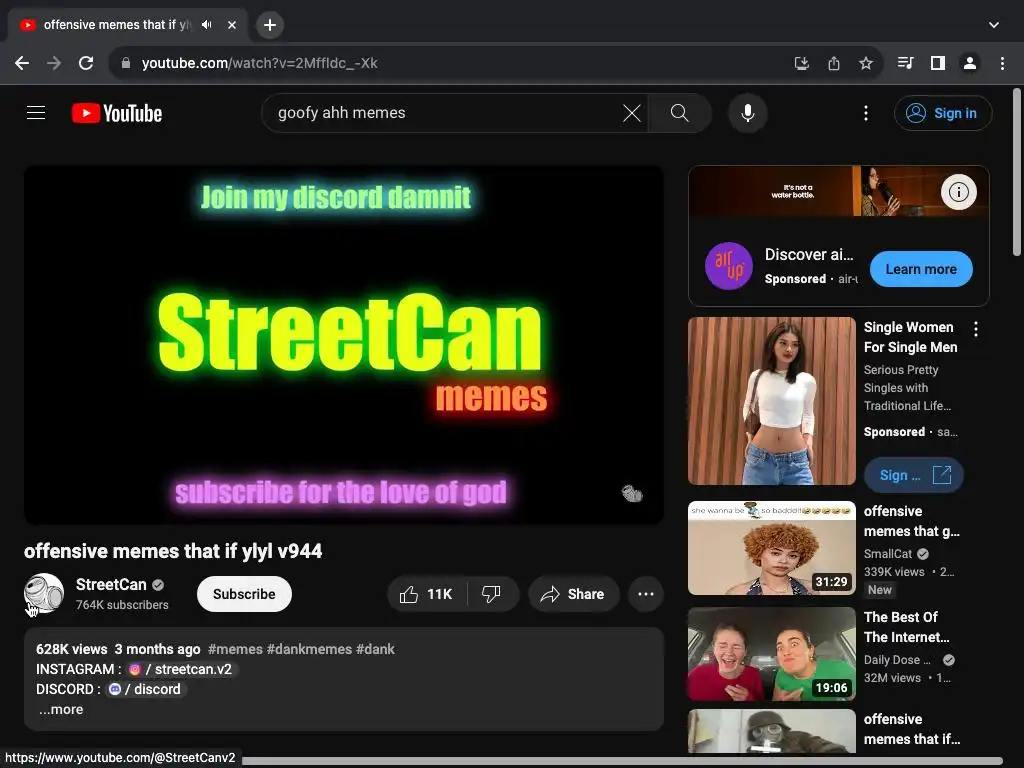Viewport: 1024px width, 768px height.
Task: Open browser profile icon
Action: point(970,63)
